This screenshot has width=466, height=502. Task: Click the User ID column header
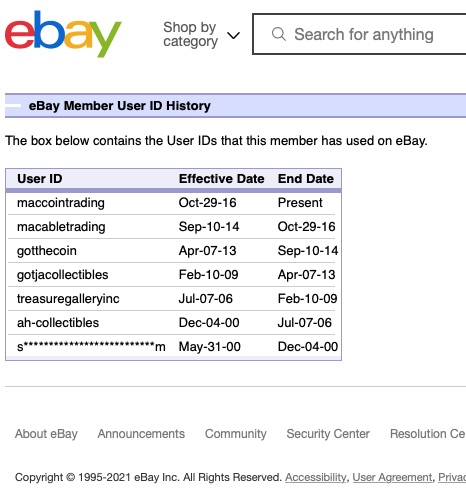coord(40,179)
